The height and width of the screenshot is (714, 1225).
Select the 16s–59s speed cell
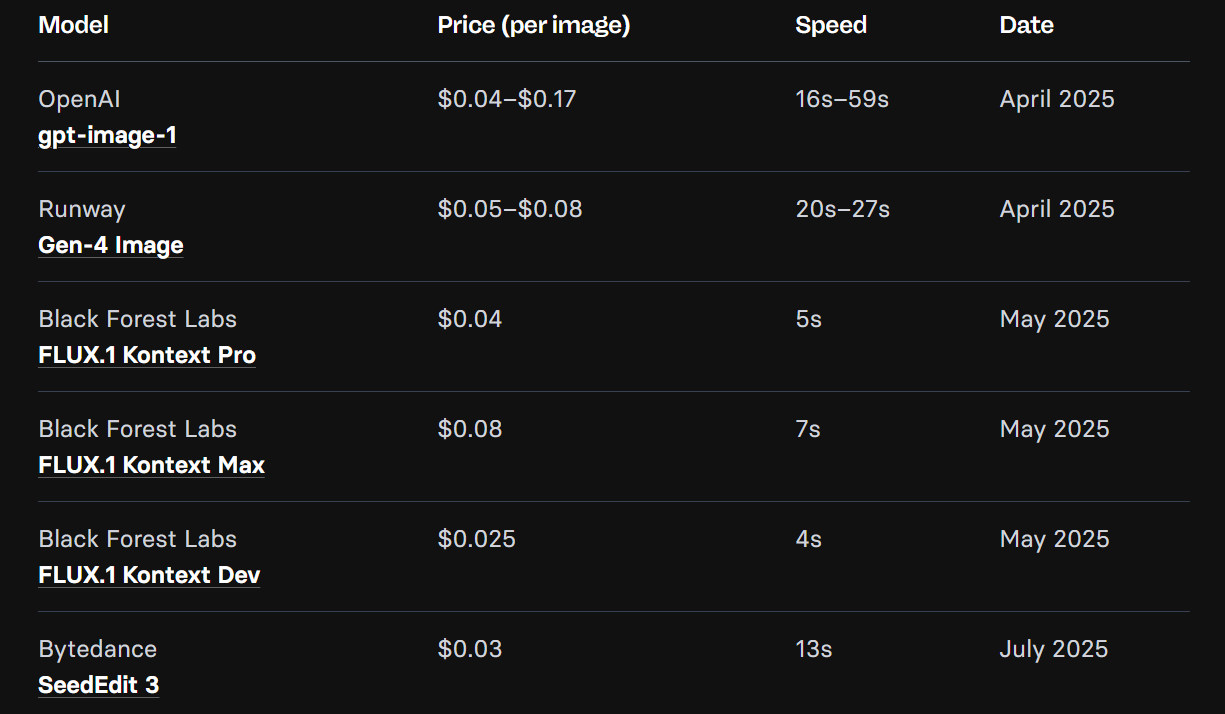[842, 99]
